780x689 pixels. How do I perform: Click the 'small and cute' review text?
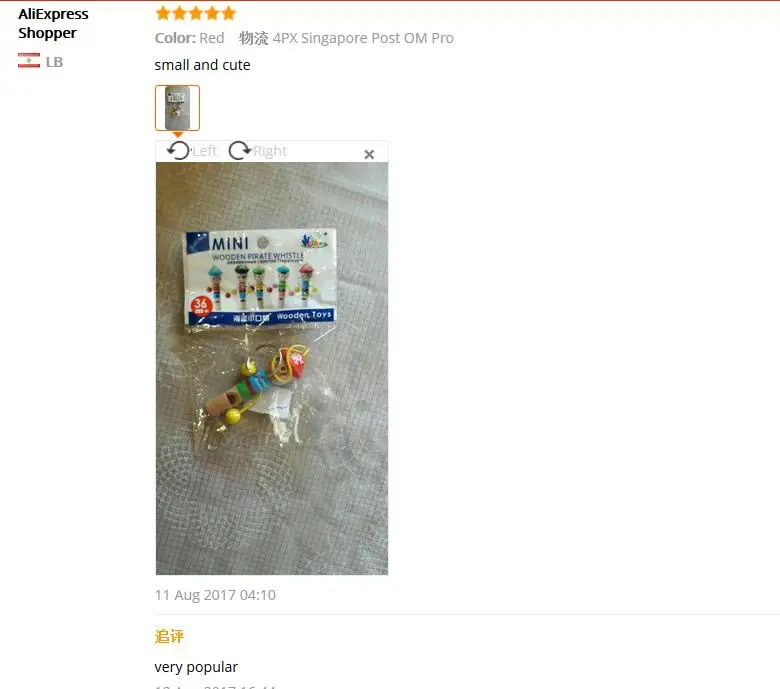point(202,65)
